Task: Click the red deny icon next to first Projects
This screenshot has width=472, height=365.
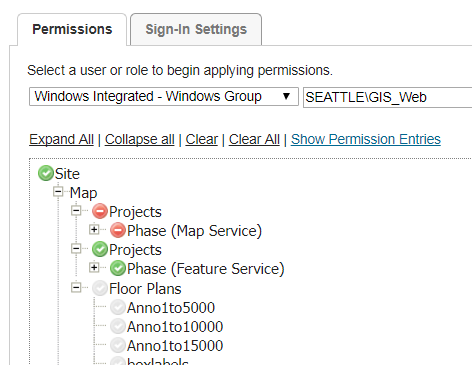Action: point(100,211)
